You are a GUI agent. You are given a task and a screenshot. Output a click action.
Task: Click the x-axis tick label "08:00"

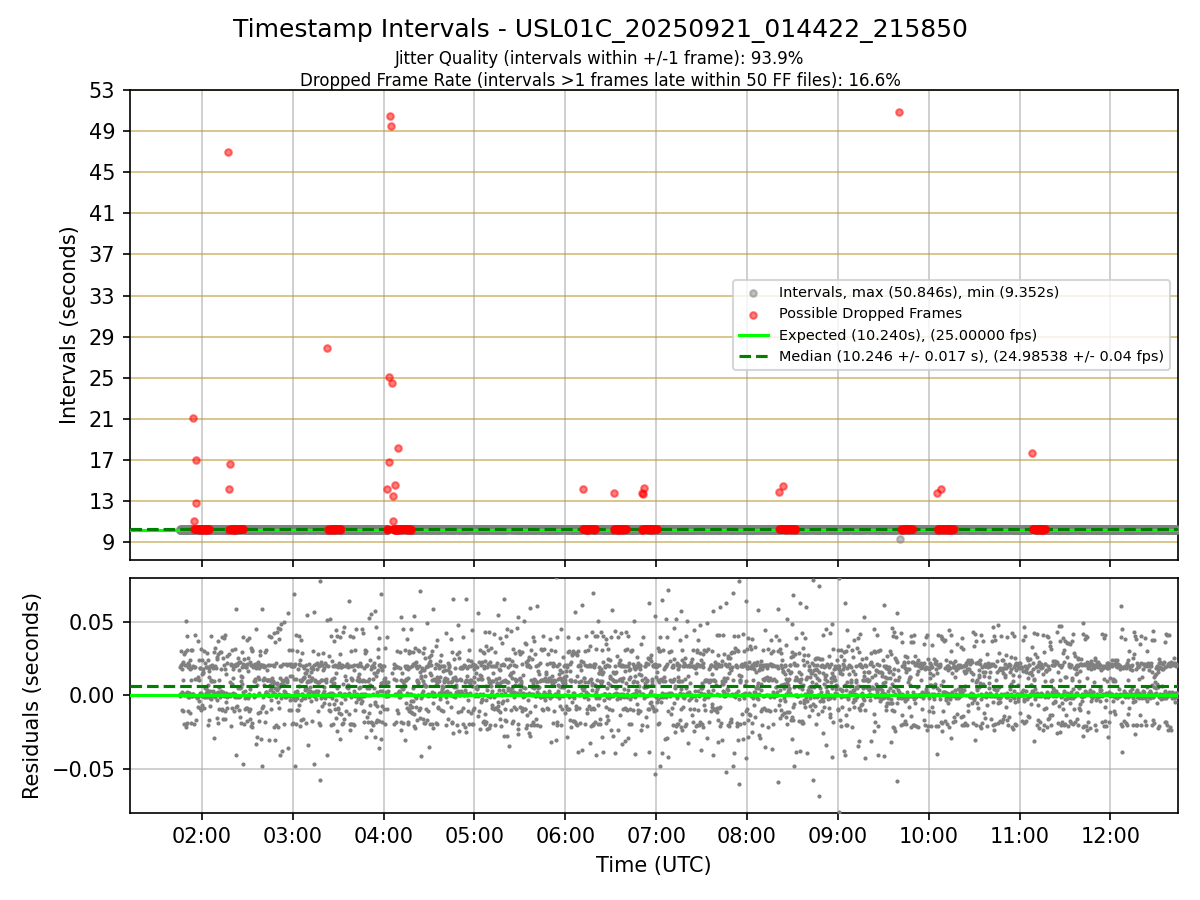pos(747,836)
